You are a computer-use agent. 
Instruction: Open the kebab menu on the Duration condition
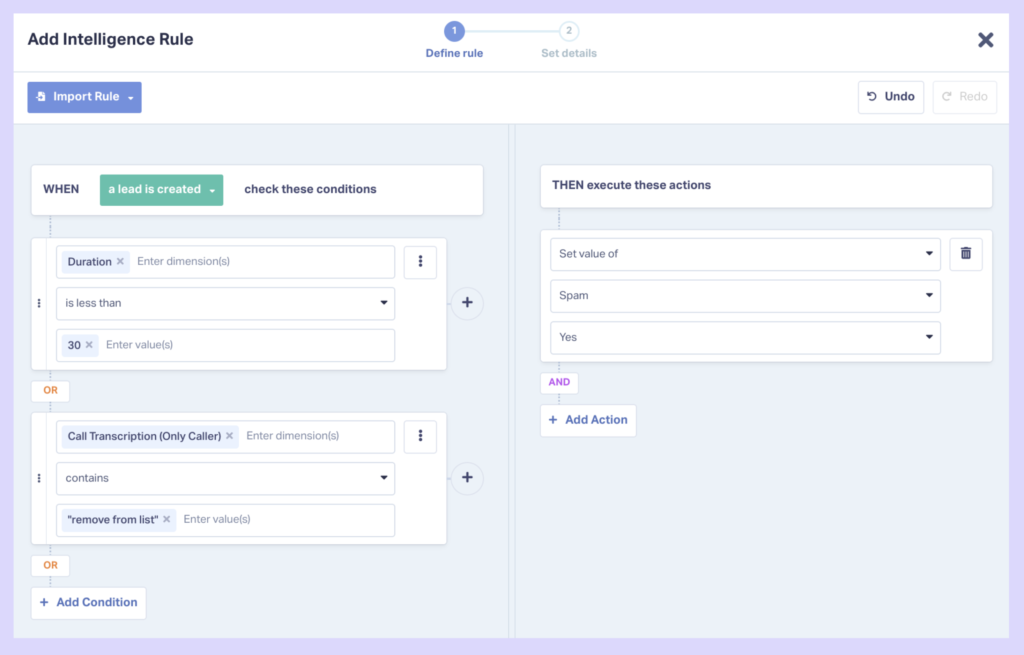coord(420,262)
